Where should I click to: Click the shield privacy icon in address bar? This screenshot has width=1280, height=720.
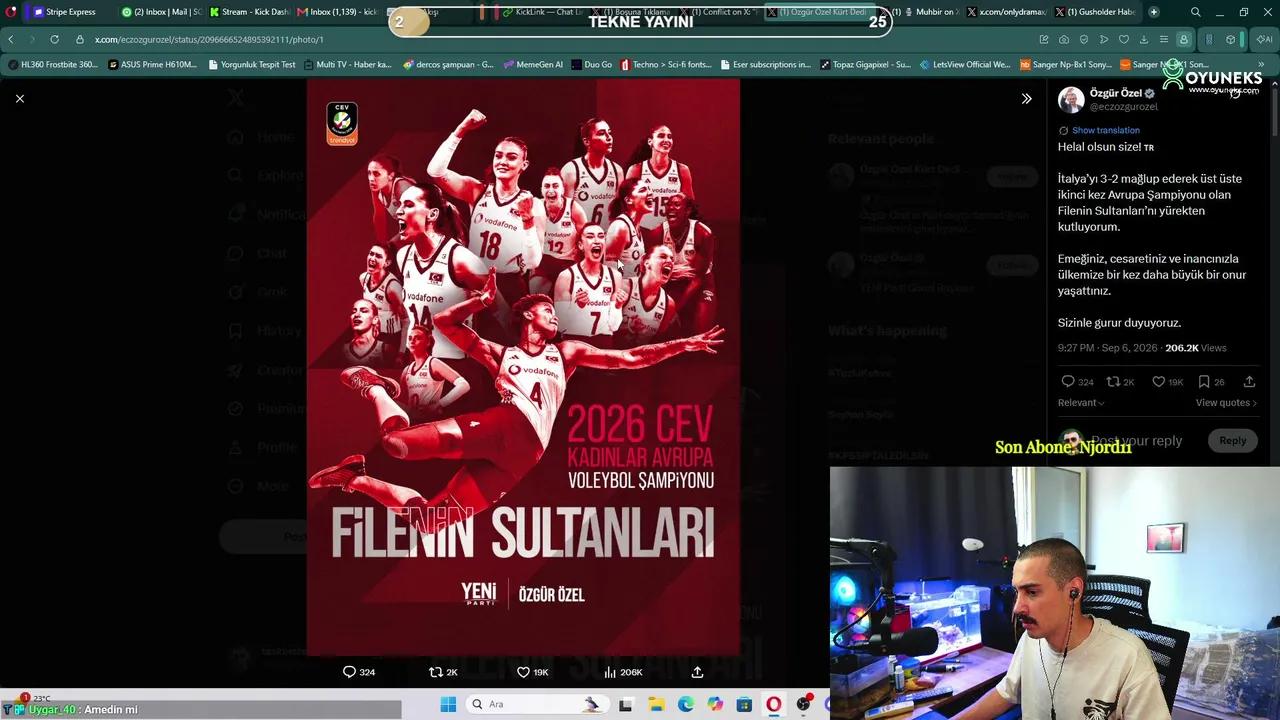[1084, 39]
